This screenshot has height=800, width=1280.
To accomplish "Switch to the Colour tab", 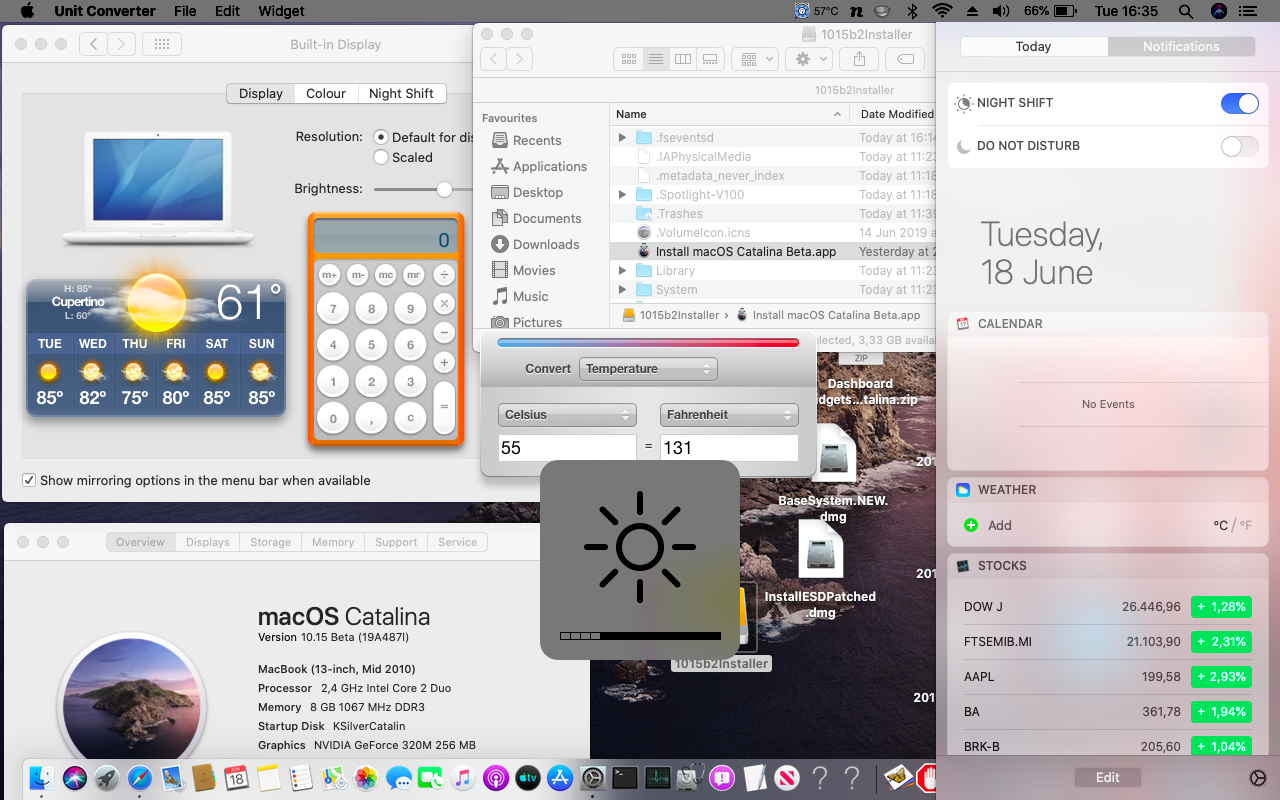I will click(326, 93).
